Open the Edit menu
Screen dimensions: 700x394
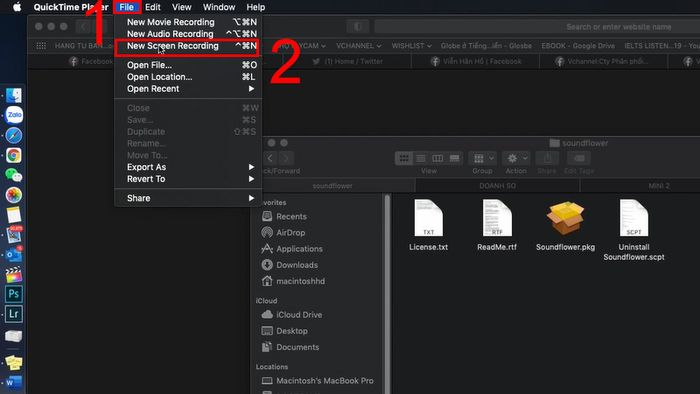tap(153, 7)
